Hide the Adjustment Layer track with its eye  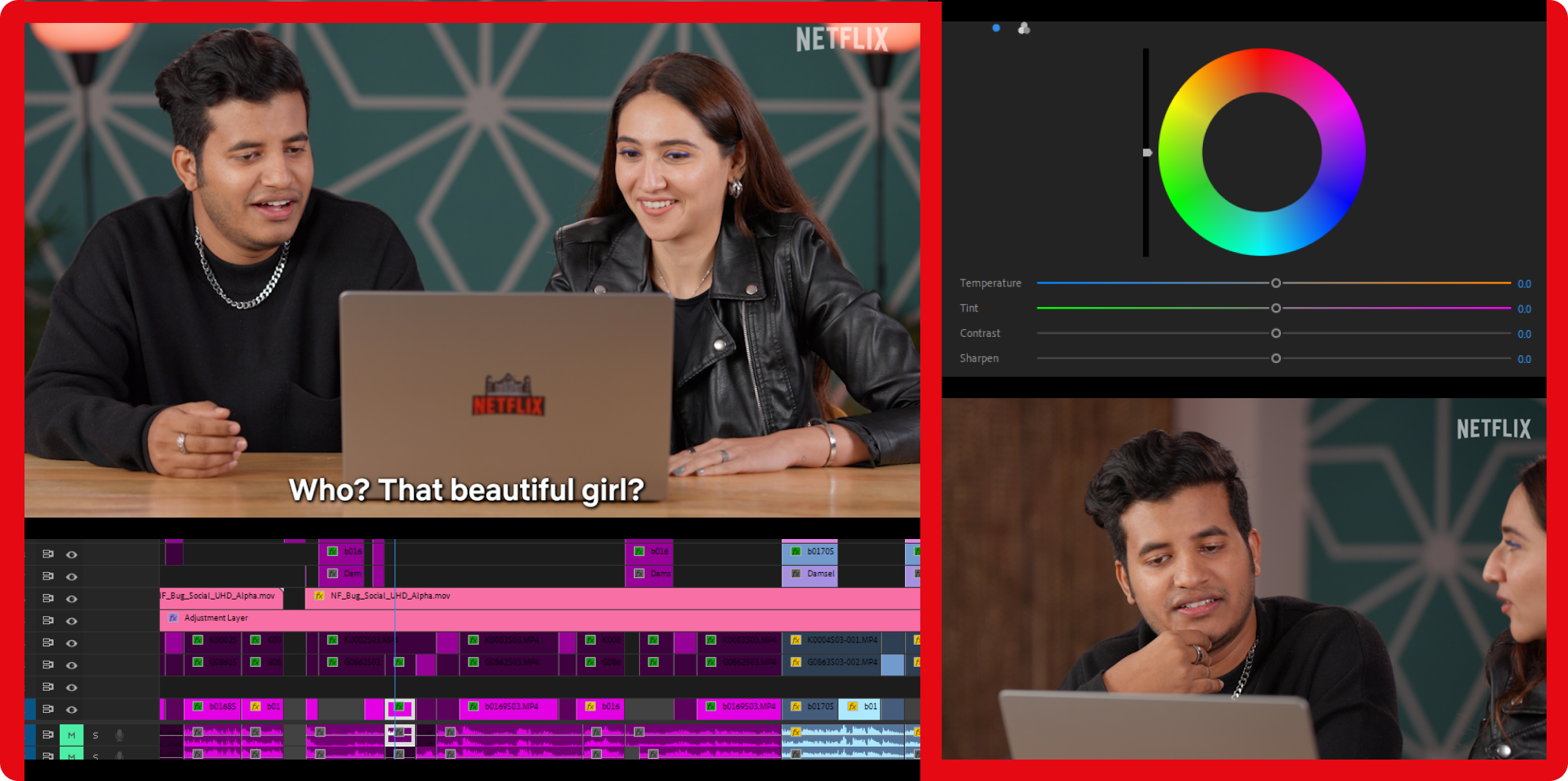pyautogui.click(x=72, y=621)
